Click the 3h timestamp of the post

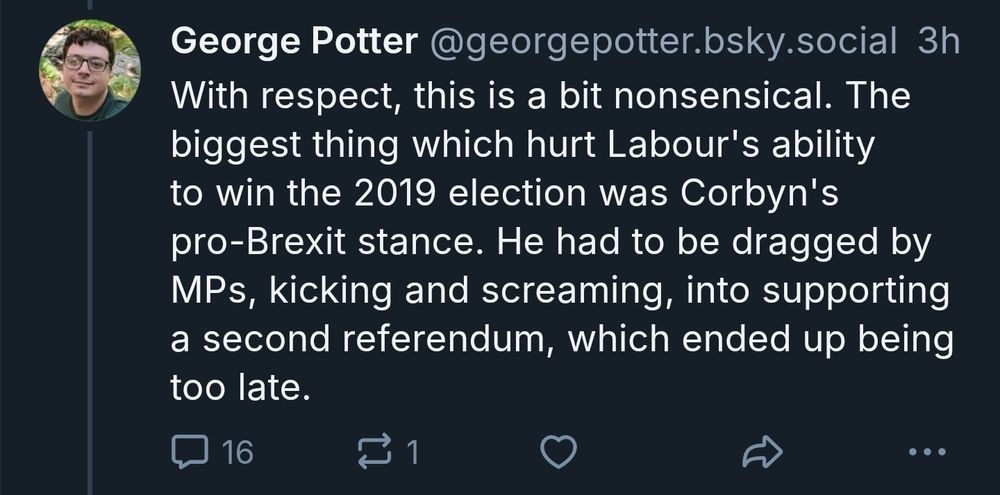[x=938, y=42]
